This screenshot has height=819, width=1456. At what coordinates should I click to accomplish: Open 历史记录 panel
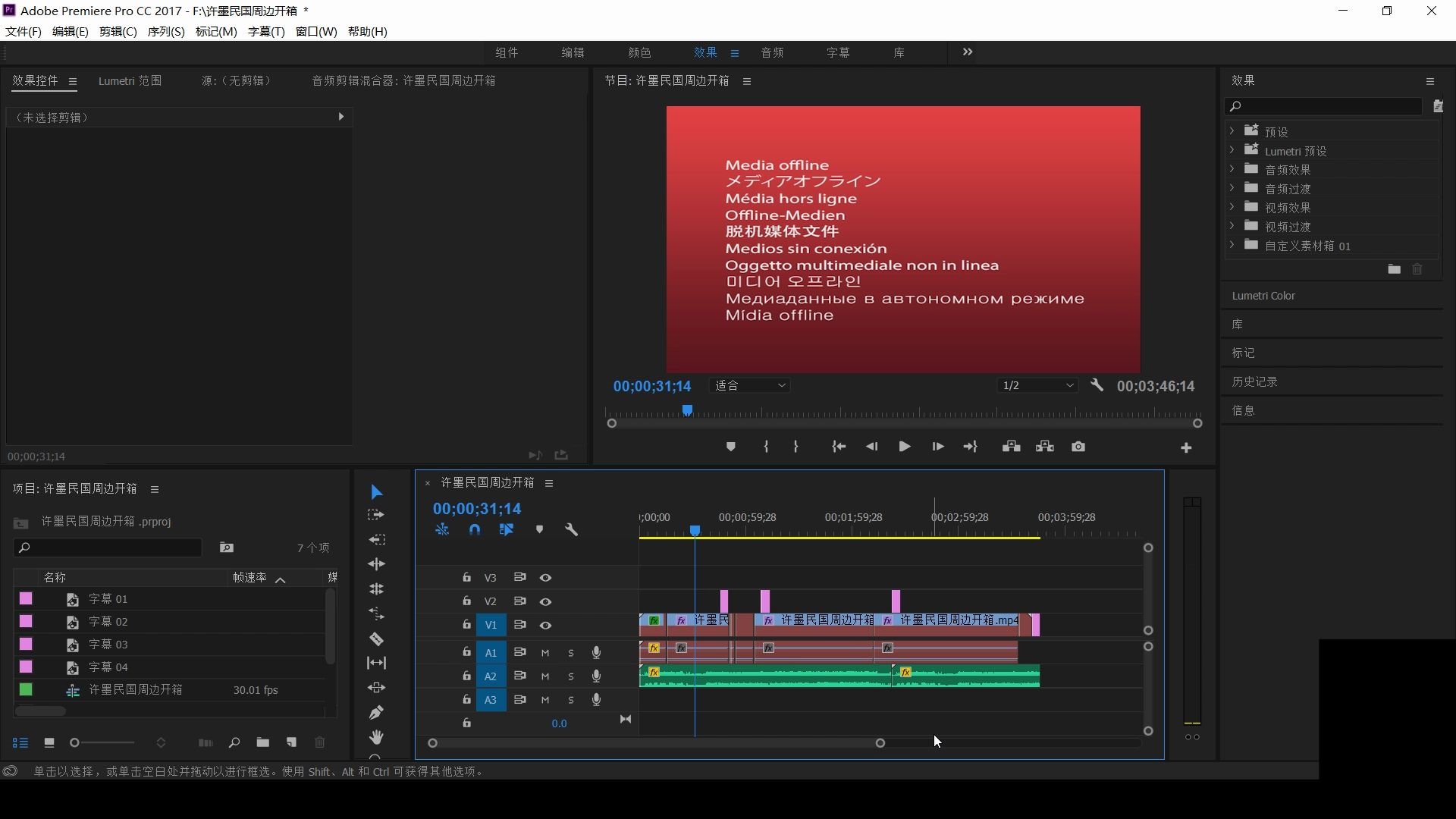1255,381
